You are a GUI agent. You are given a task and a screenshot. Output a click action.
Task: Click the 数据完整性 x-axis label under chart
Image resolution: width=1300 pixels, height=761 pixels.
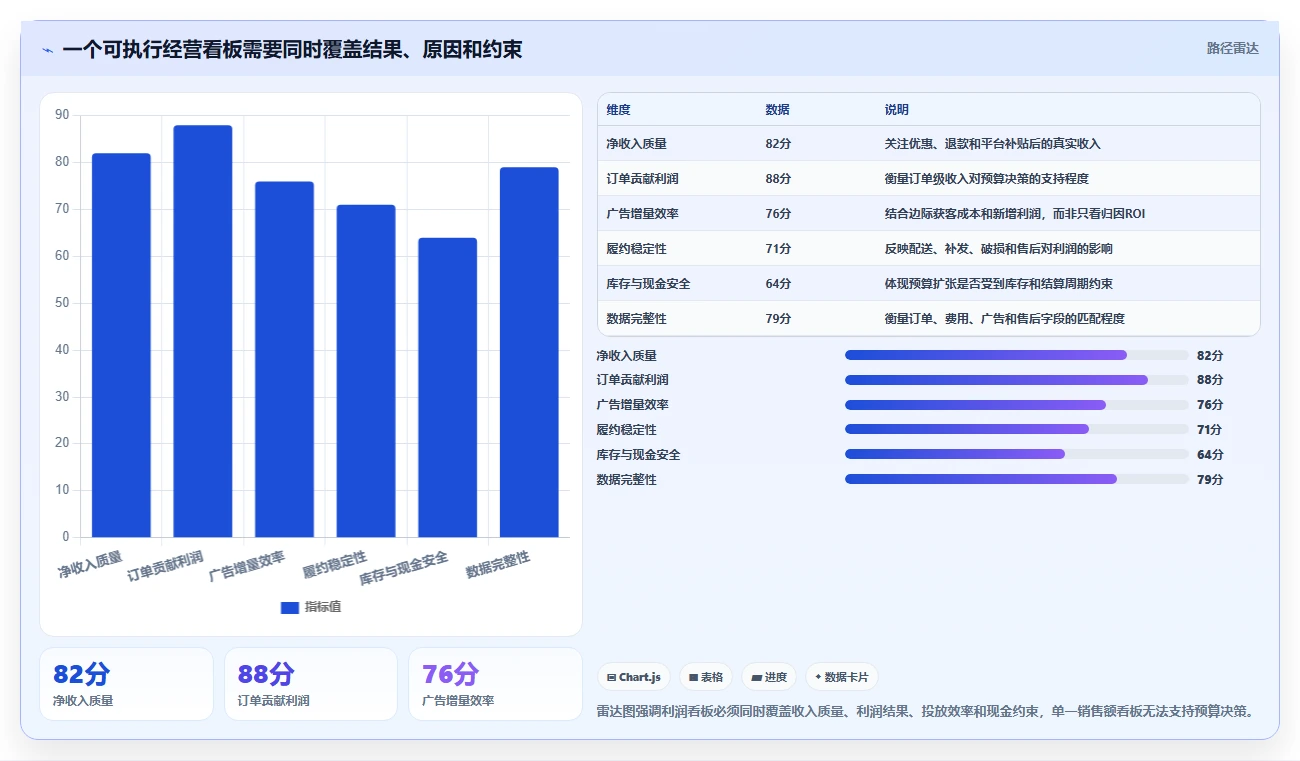(498, 564)
